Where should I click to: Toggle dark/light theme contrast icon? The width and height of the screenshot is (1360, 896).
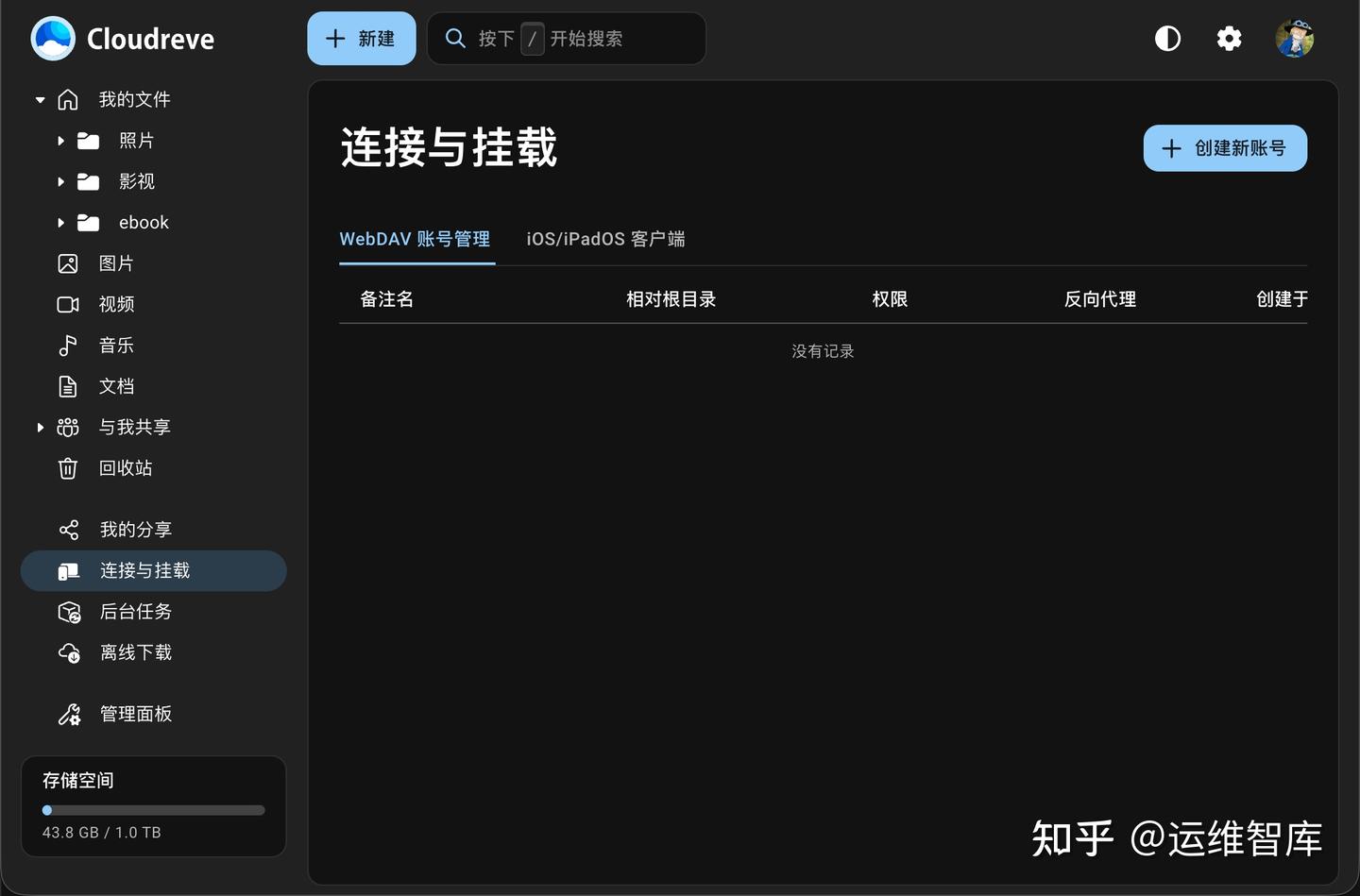point(1168,39)
